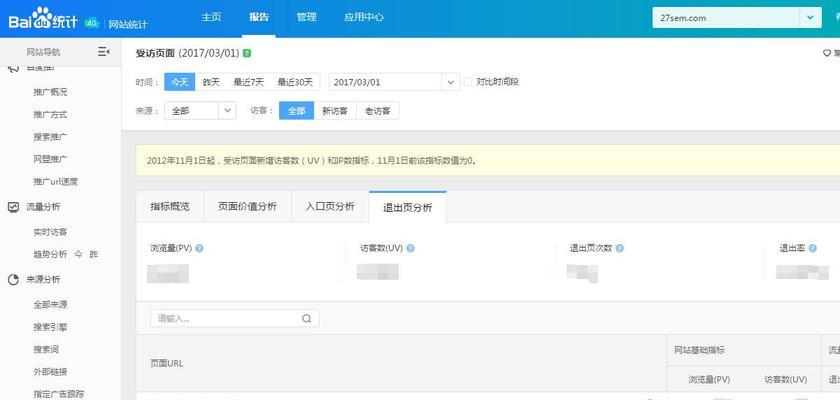
Task: Click the 流量分析 monitor icon
Action: (x=13, y=207)
